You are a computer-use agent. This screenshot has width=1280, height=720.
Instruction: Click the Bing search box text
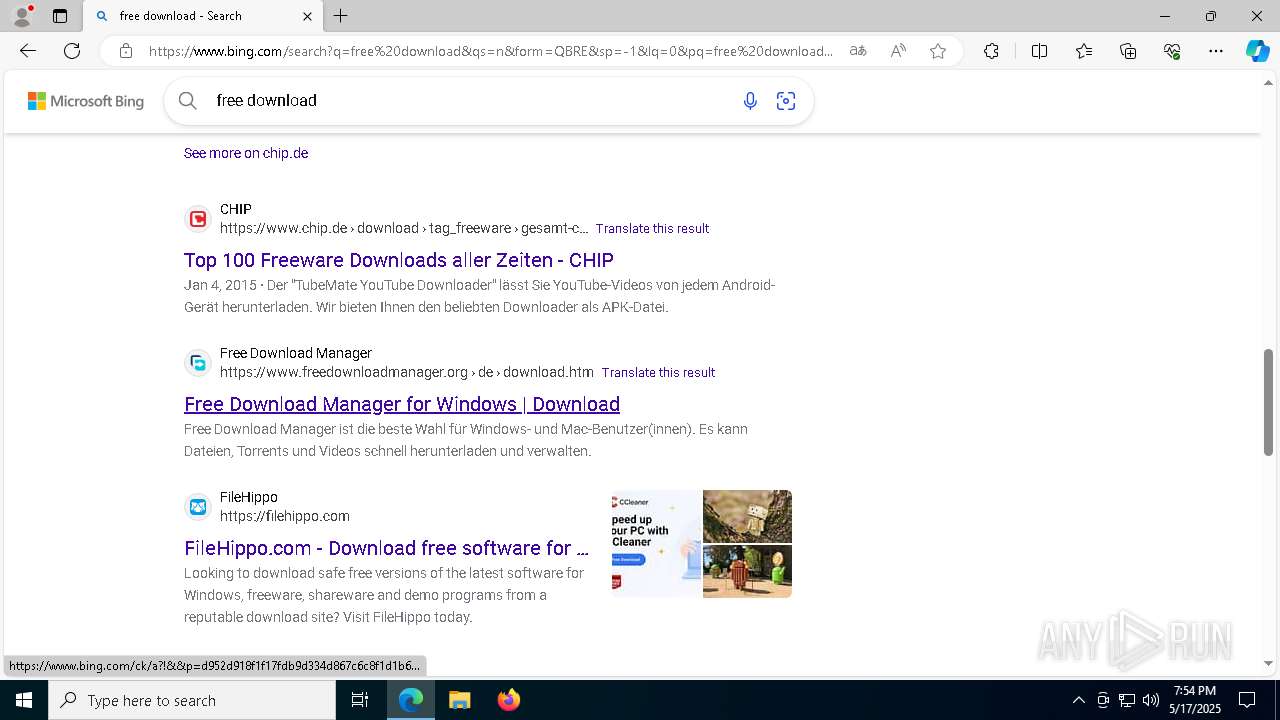[267, 100]
